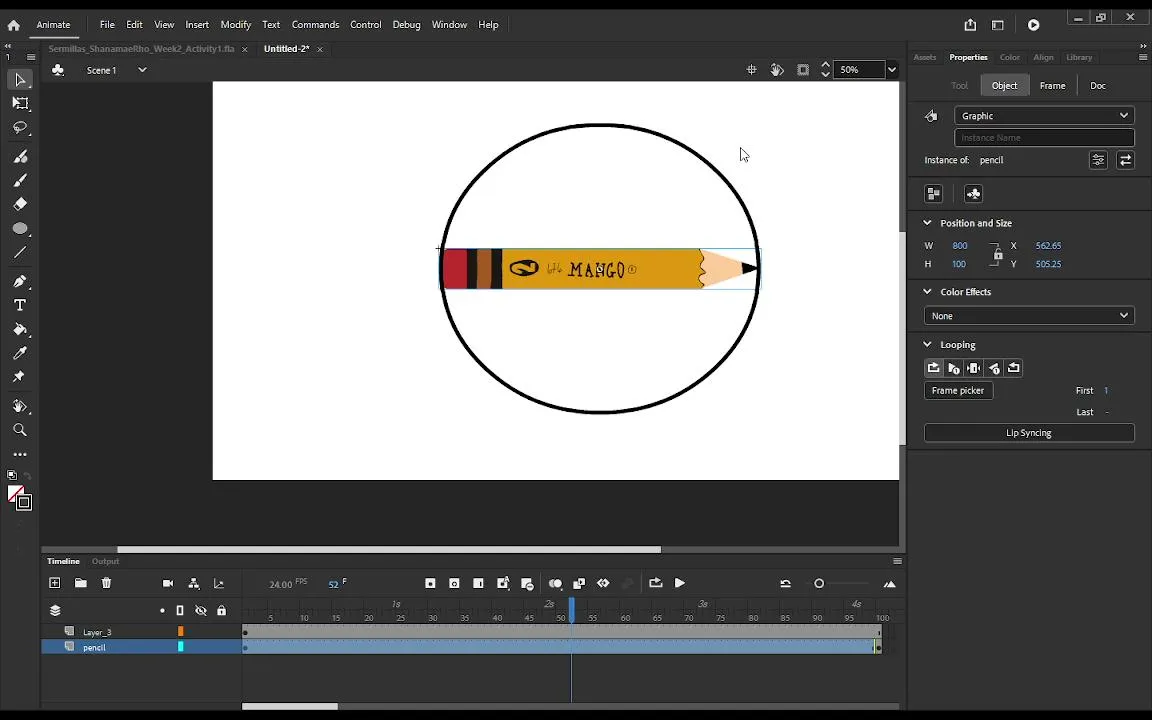This screenshot has height=720, width=1152.
Task: Select the Line tool
Action: point(20,253)
